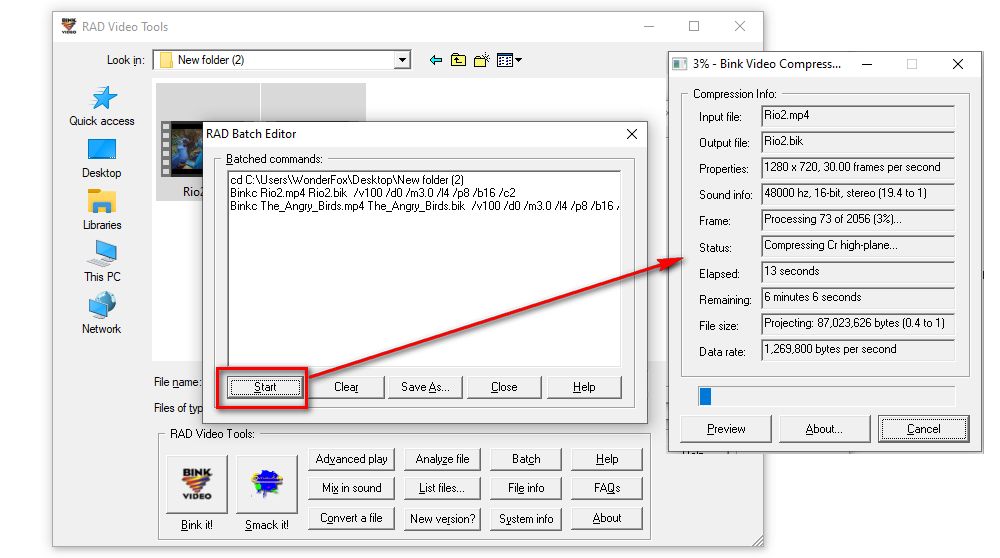The height and width of the screenshot is (558, 1000).
Task: Click Bink Video Compressor title bar icon
Action: (x=680, y=64)
